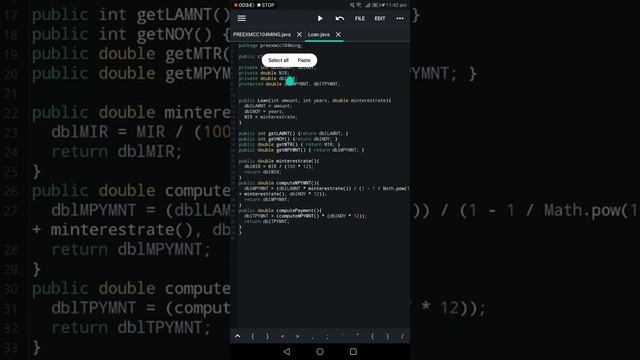This screenshot has height=360, width=640.
Task: Click the getMPYMNT() line in phone editor
Action: coord(301,150)
